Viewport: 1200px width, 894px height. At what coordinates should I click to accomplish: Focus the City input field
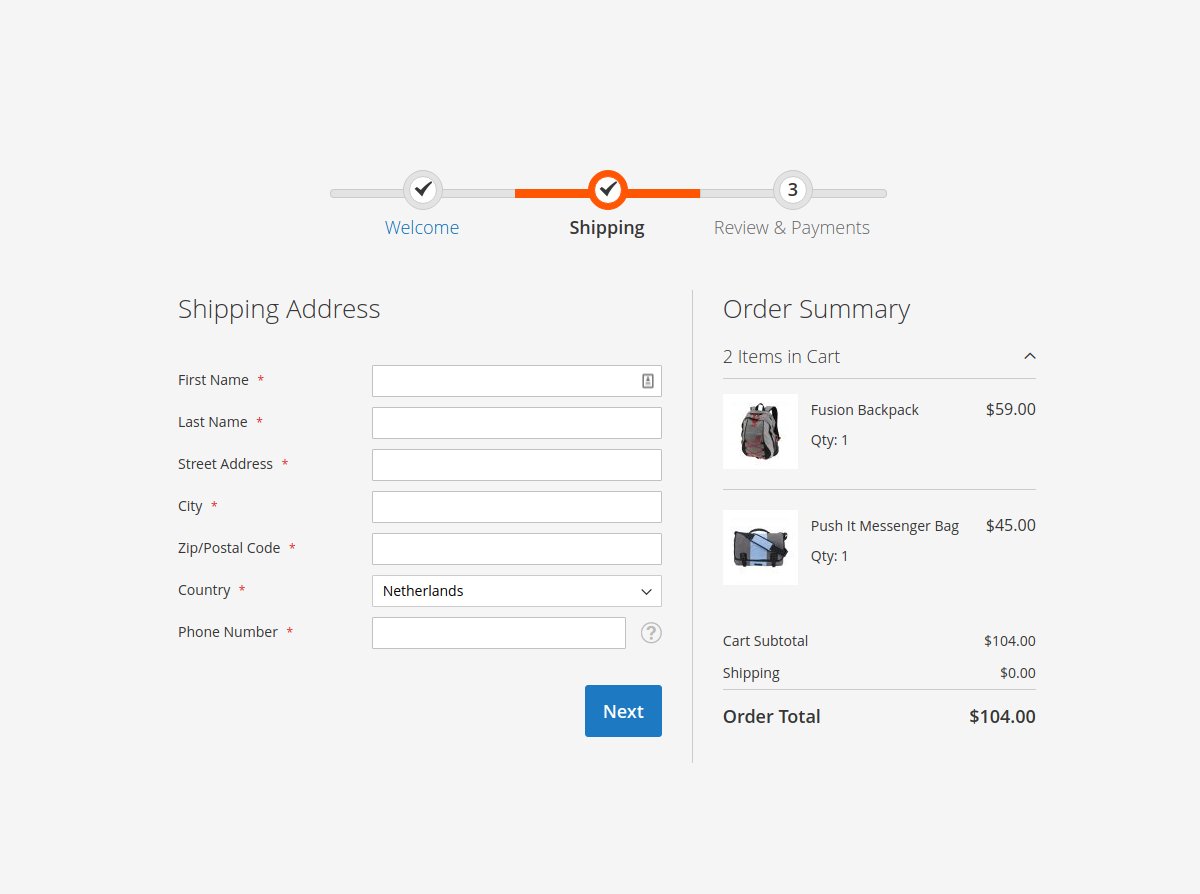[516, 506]
